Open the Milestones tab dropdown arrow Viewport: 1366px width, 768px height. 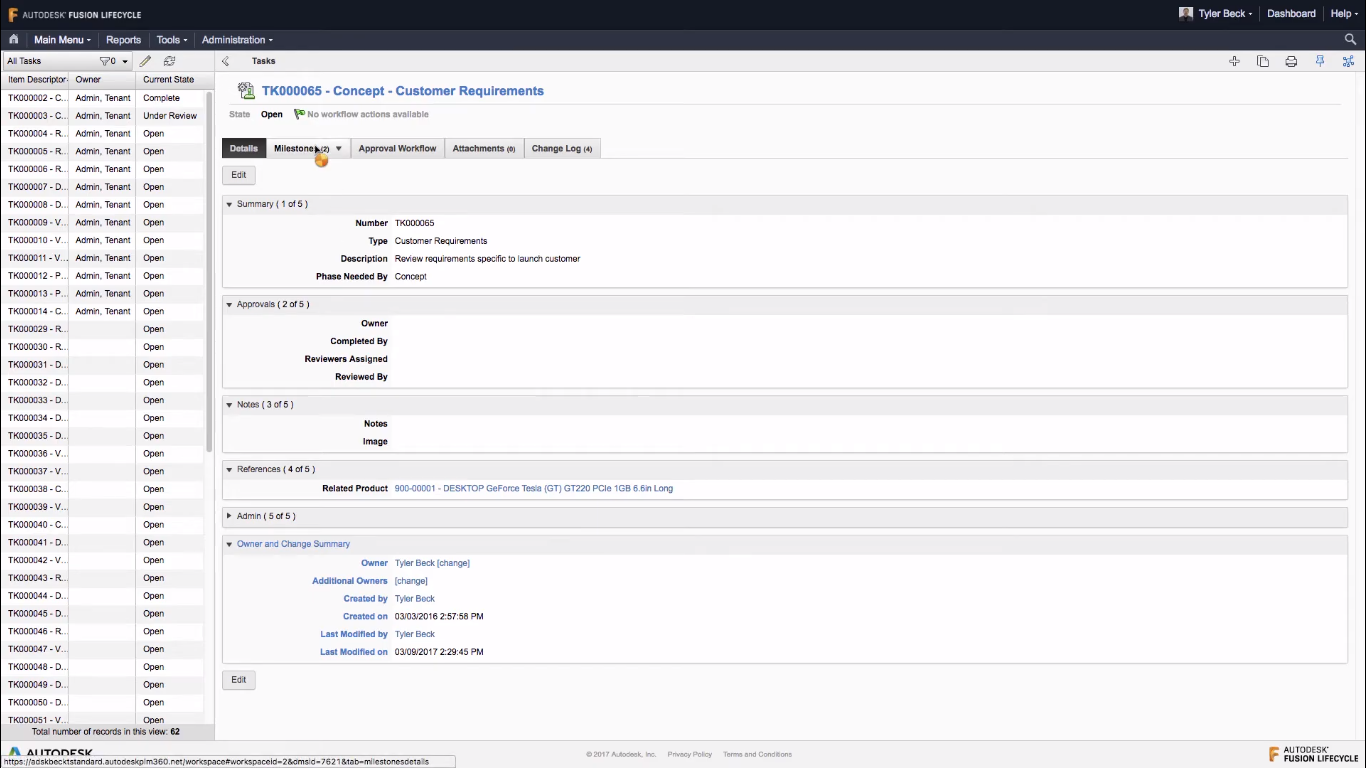[x=339, y=149]
